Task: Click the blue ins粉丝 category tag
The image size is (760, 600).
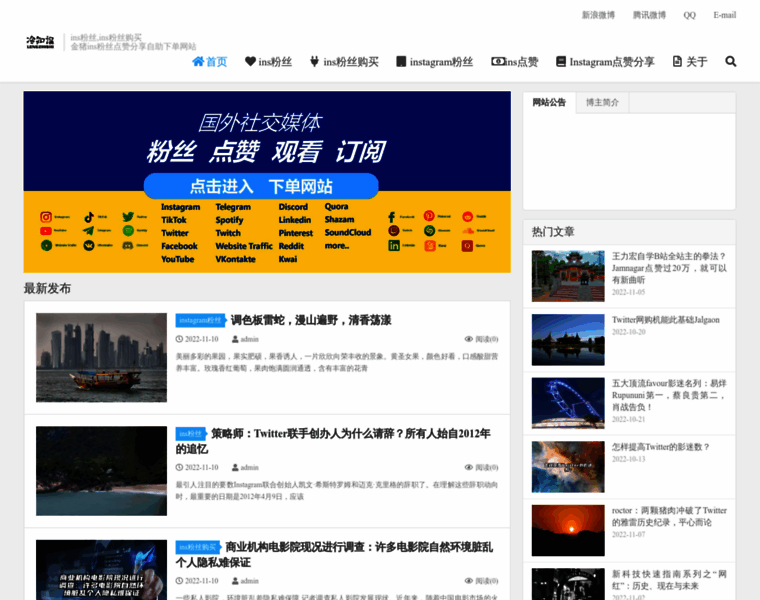Action: point(190,434)
